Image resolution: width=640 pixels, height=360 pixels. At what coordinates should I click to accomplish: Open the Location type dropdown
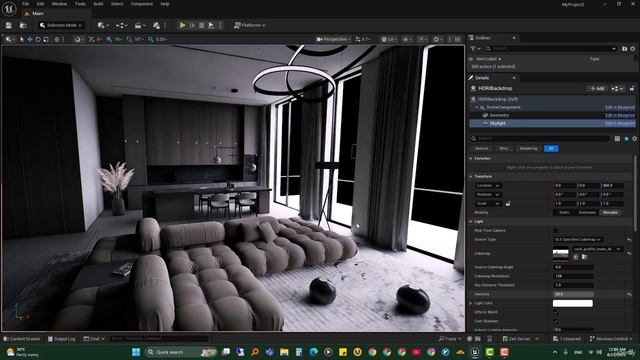488,185
